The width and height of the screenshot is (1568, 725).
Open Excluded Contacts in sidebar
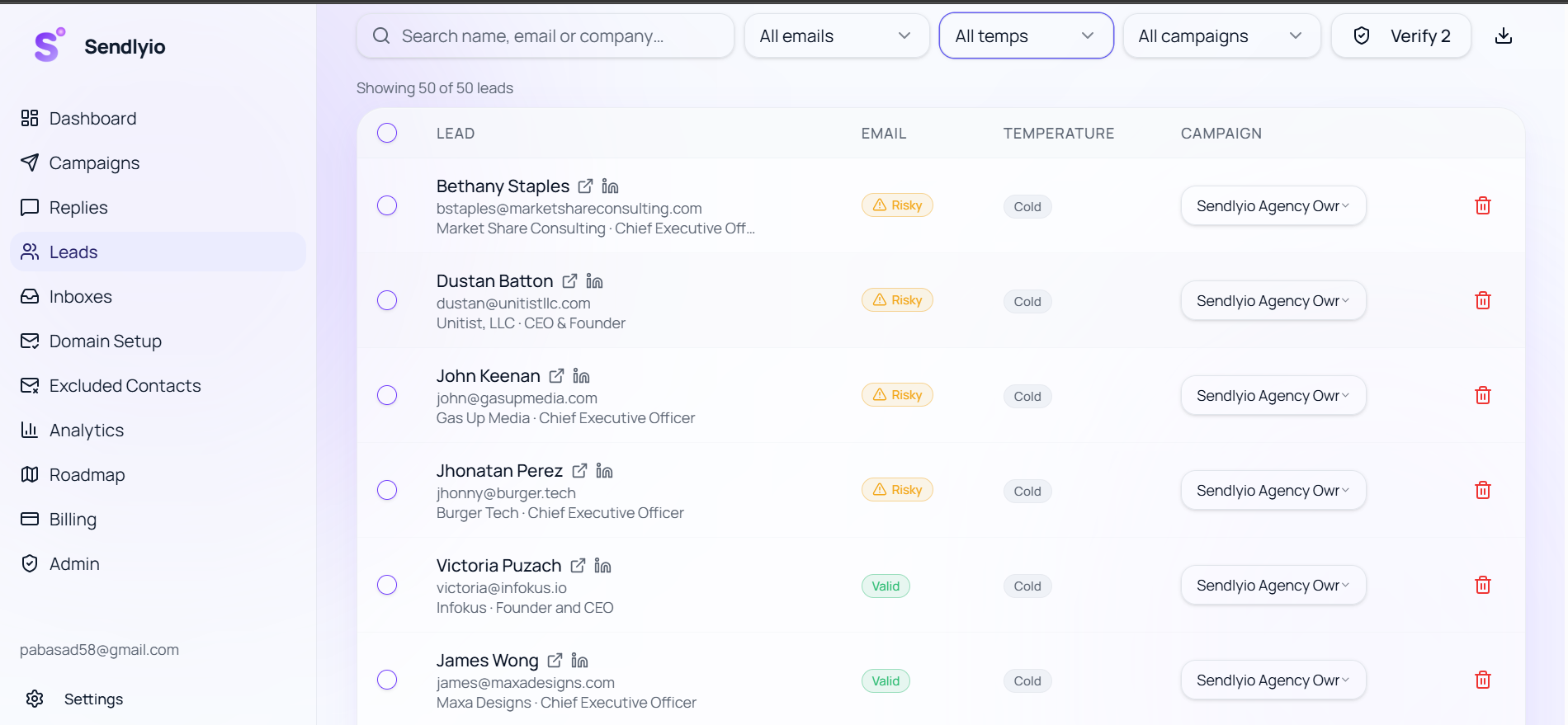[158, 385]
